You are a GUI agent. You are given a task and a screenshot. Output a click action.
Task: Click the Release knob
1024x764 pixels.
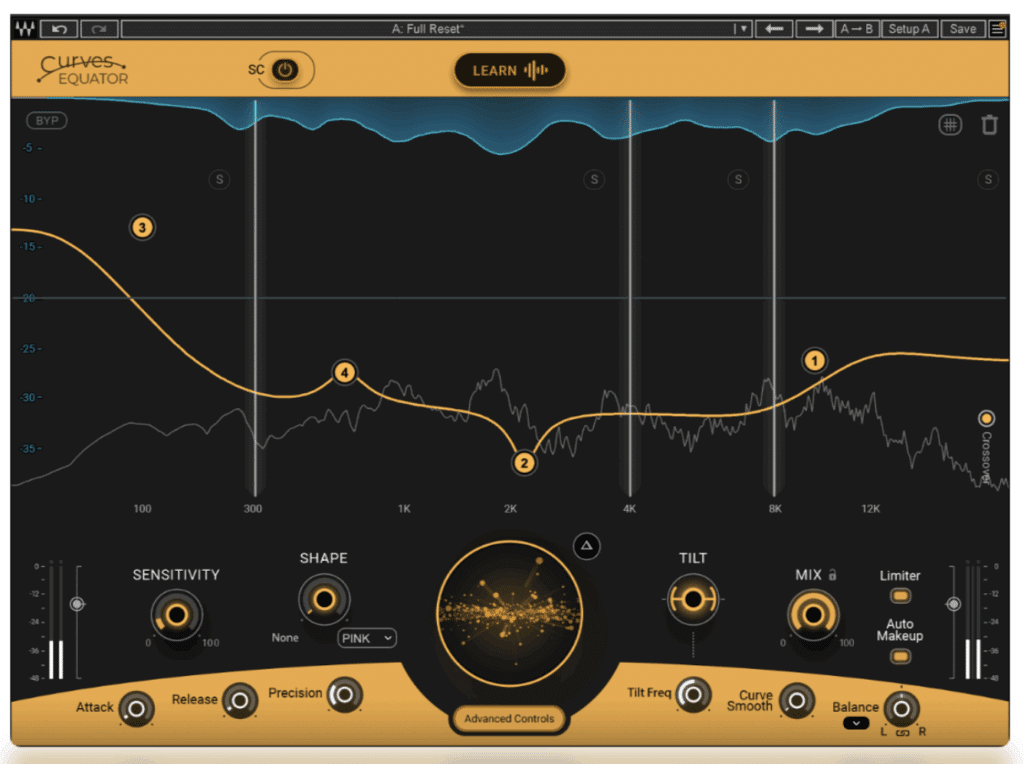click(240, 701)
